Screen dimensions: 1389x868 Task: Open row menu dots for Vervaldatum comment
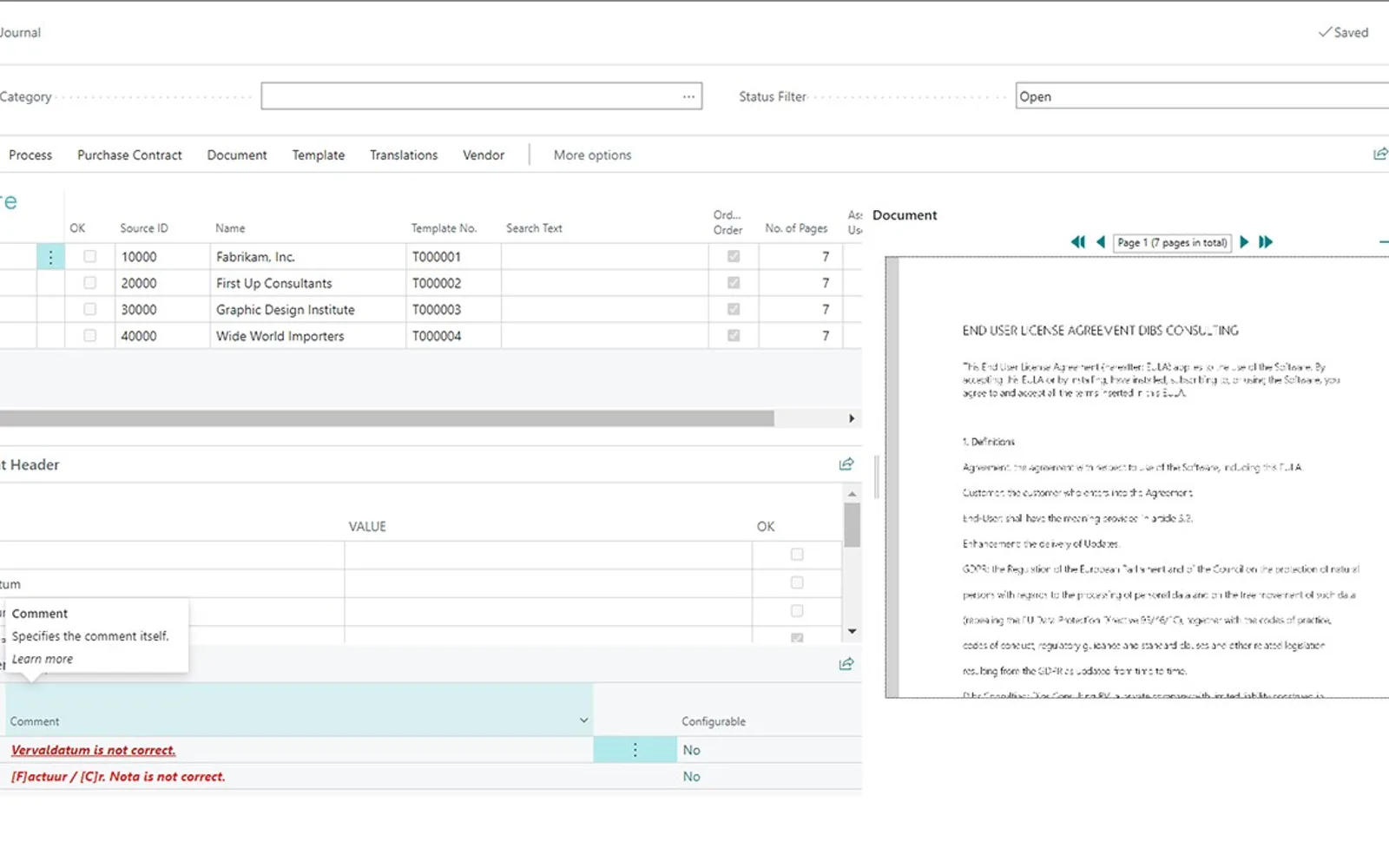pos(635,750)
